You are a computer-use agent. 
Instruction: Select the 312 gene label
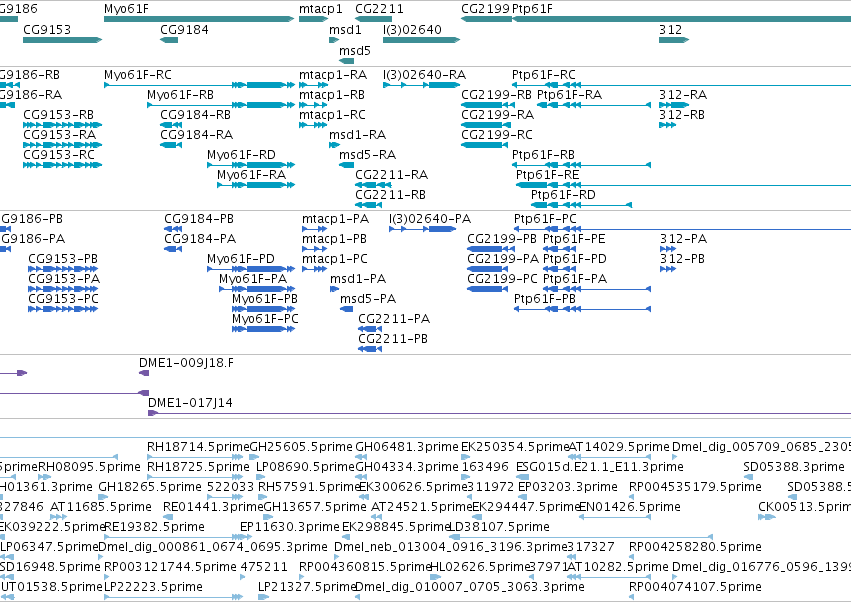(670, 29)
